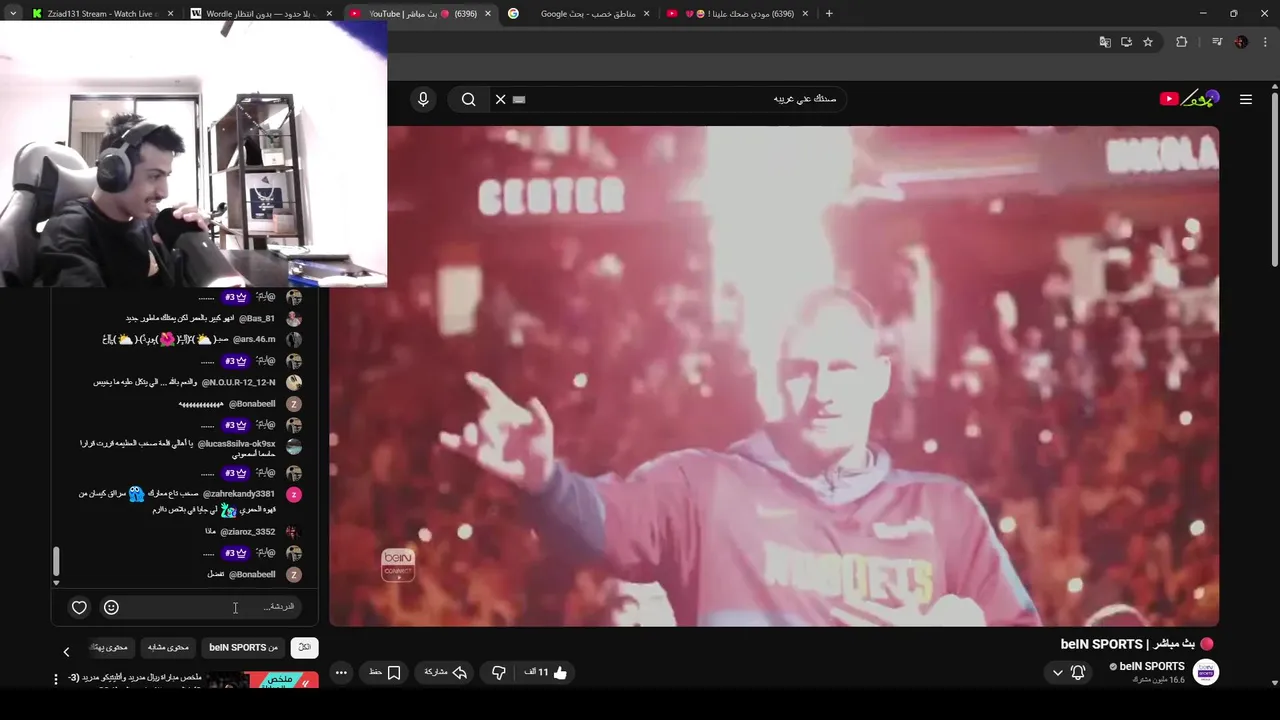Bookmark this page with the star icon
This screenshot has width=1280, height=720.
click(x=1148, y=42)
